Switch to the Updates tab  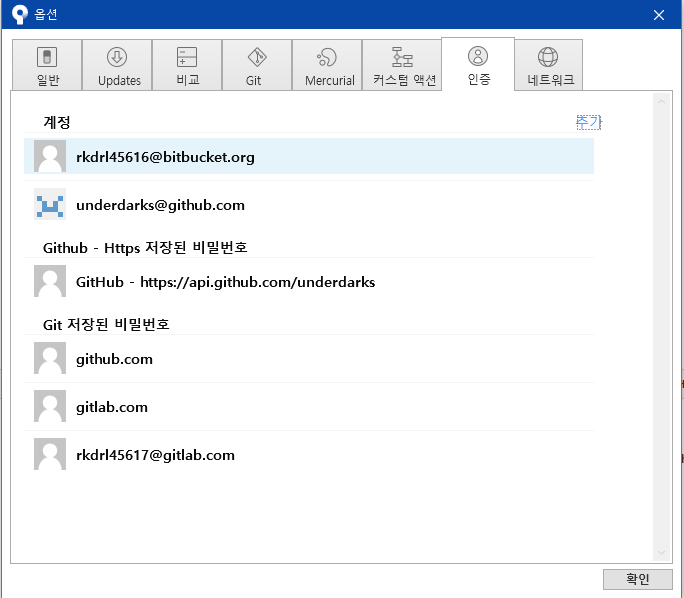point(117,65)
